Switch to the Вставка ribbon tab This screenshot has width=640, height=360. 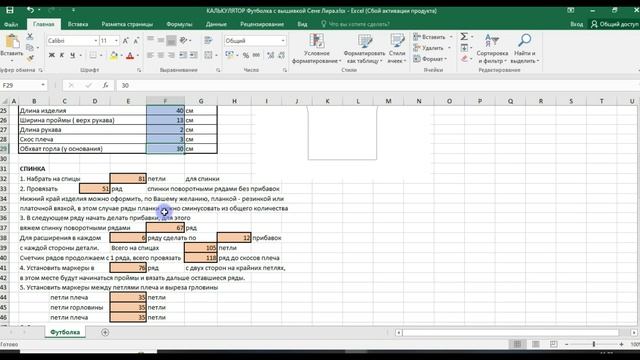tap(78, 24)
